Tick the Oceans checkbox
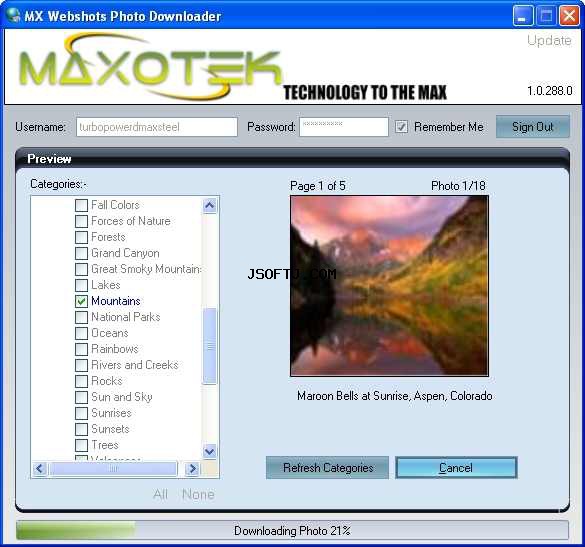Image resolution: width=585 pixels, height=547 pixels. coord(81,333)
